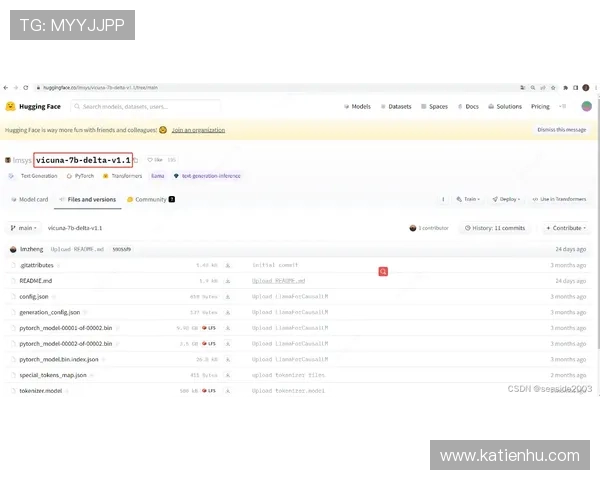600x480 pixels.
Task: Select text-generation-inference tag
Action: [207, 176]
